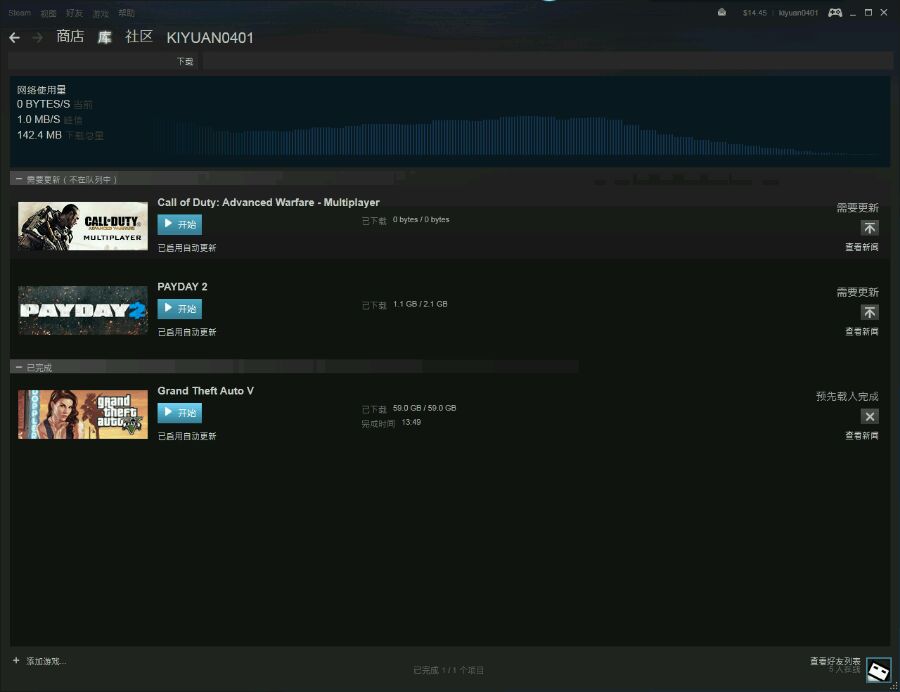Open the inbox notification envelope icon
Screen dimensions: 900x692
coord(722,13)
